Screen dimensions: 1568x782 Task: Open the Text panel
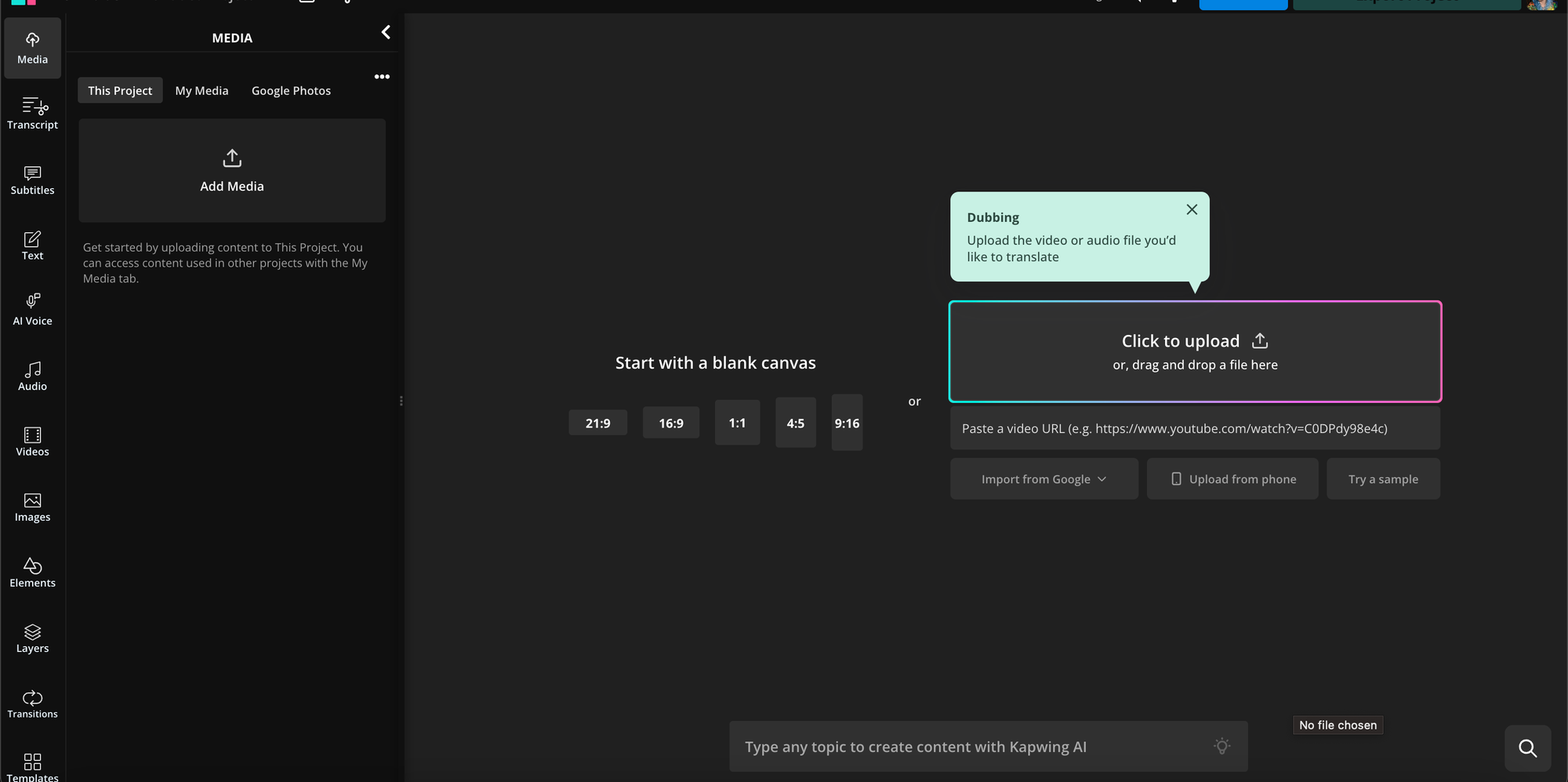tap(32, 243)
